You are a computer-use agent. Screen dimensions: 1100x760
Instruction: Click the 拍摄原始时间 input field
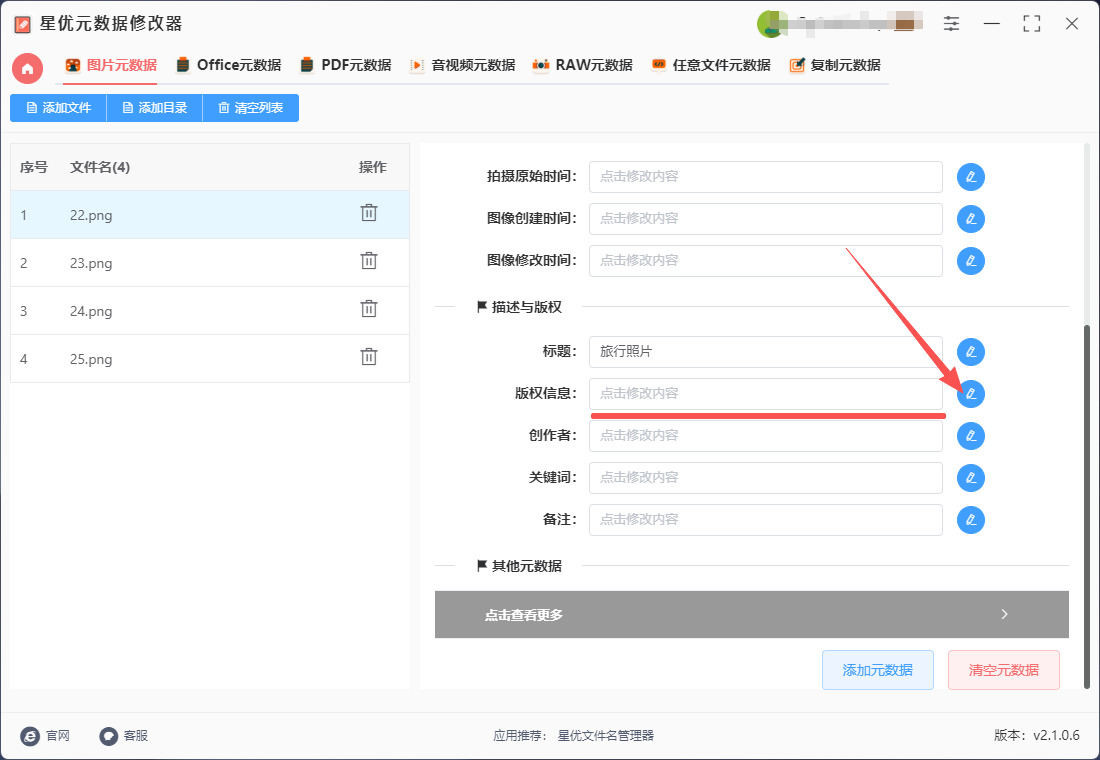click(x=765, y=177)
